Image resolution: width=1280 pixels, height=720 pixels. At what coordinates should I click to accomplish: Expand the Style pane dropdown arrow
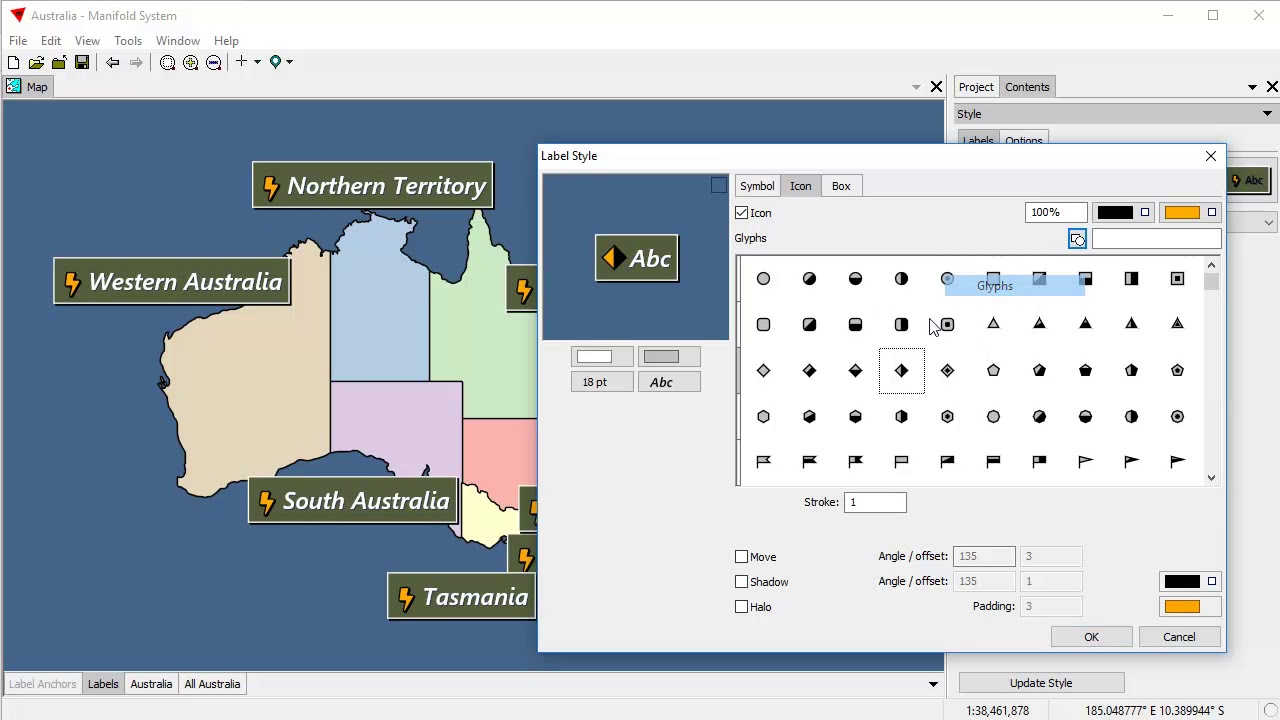tap(1267, 114)
